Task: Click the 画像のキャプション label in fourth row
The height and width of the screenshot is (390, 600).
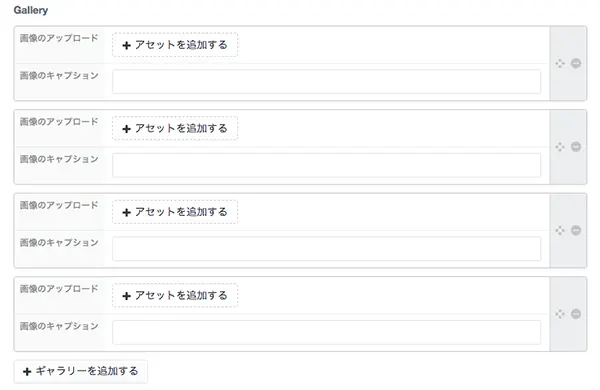Action: coord(59,326)
